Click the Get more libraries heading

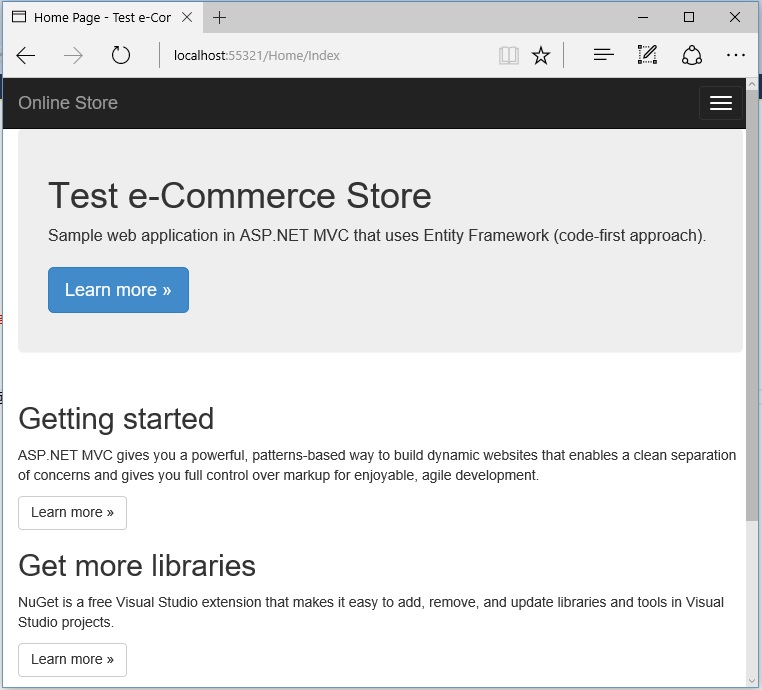[137, 566]
